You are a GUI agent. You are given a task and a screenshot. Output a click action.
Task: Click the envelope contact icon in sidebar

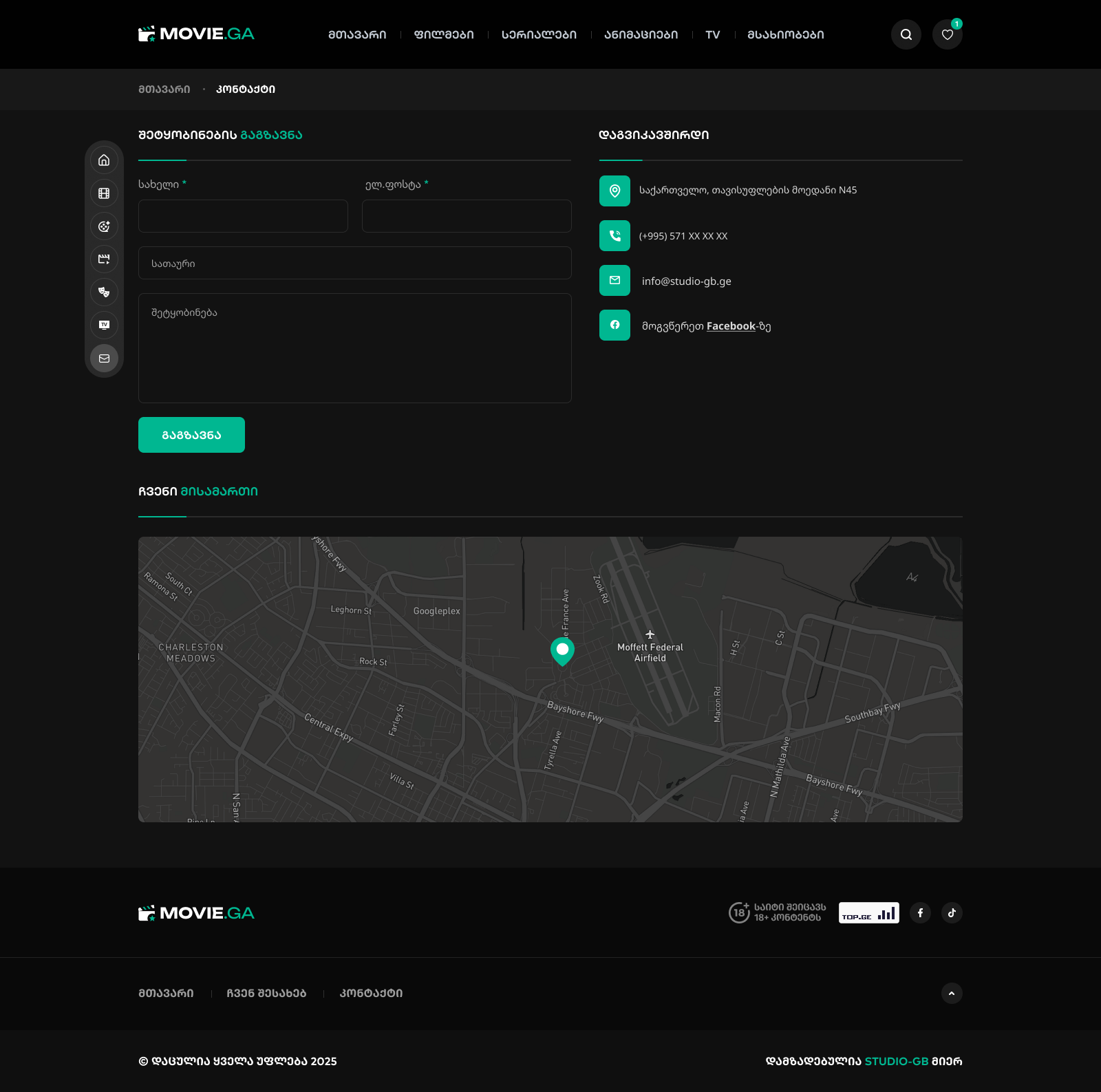click(x=104, y=358)
